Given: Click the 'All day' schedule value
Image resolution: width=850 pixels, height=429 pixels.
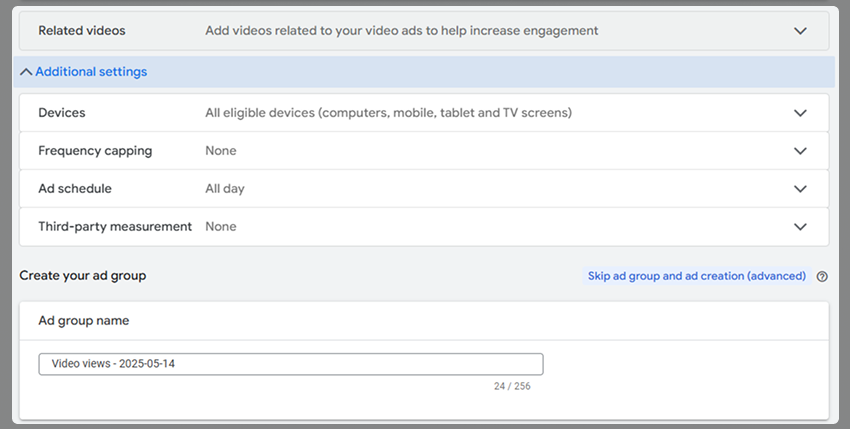Looking at the screenshot, I should [x=225, y=189].
